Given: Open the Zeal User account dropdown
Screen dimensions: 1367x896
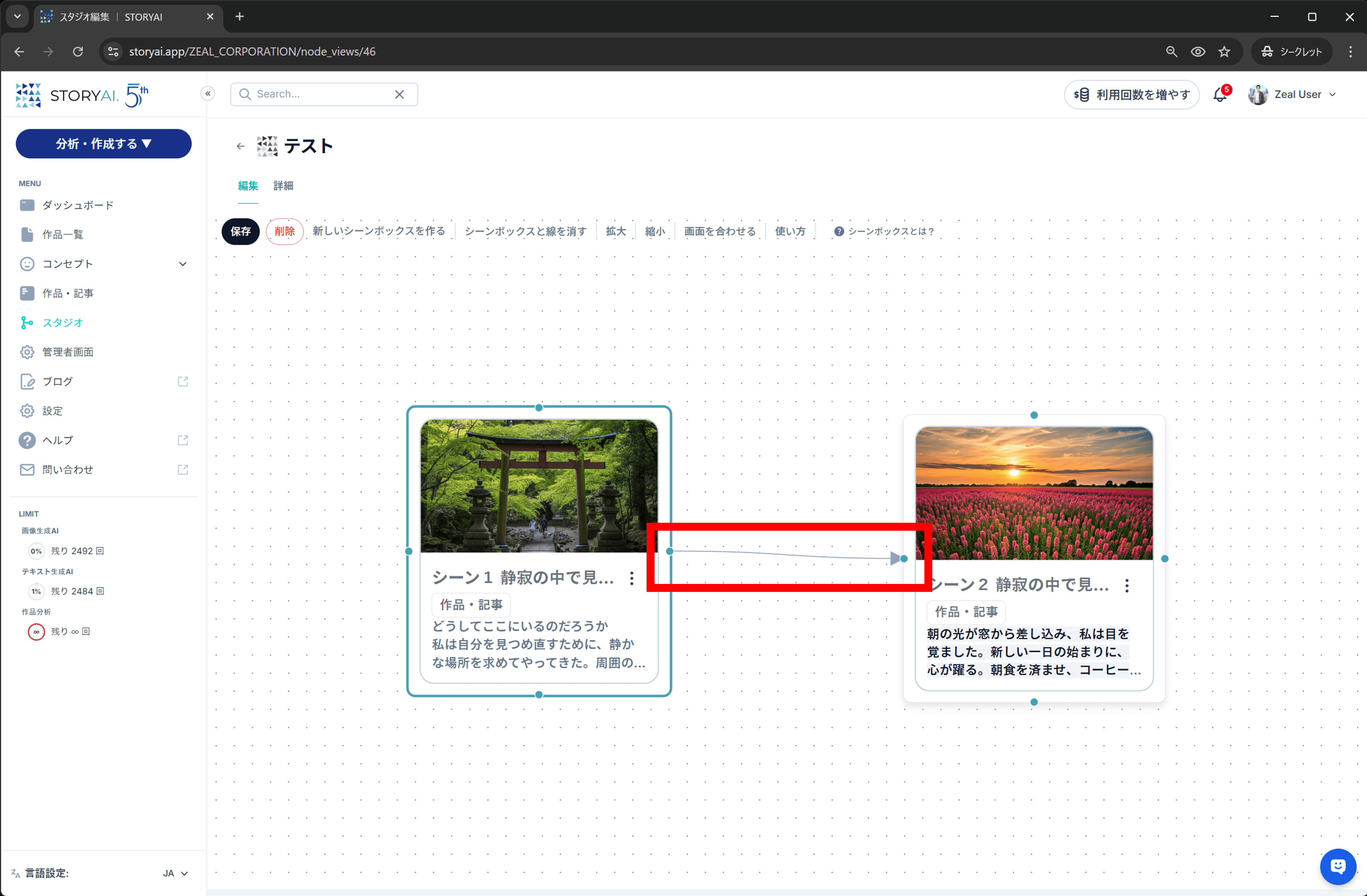Looking at the screenshot, I should tap(1292, 95).
